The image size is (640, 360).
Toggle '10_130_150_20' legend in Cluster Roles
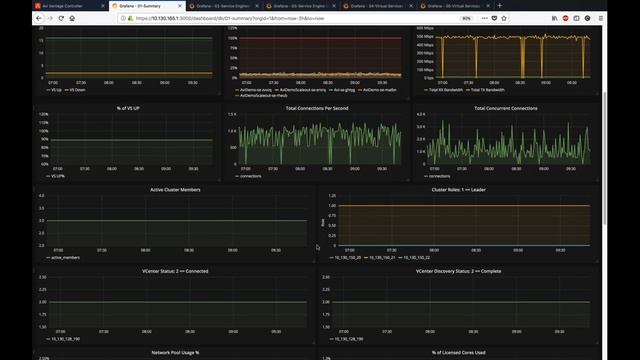click(x=345, y=258)
